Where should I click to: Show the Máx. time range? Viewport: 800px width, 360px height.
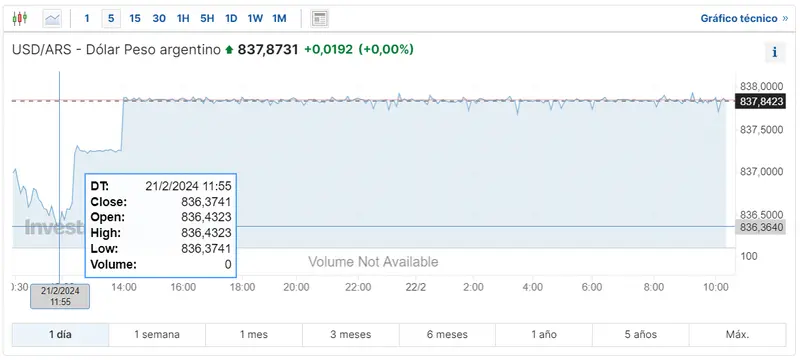click(737, 335)
